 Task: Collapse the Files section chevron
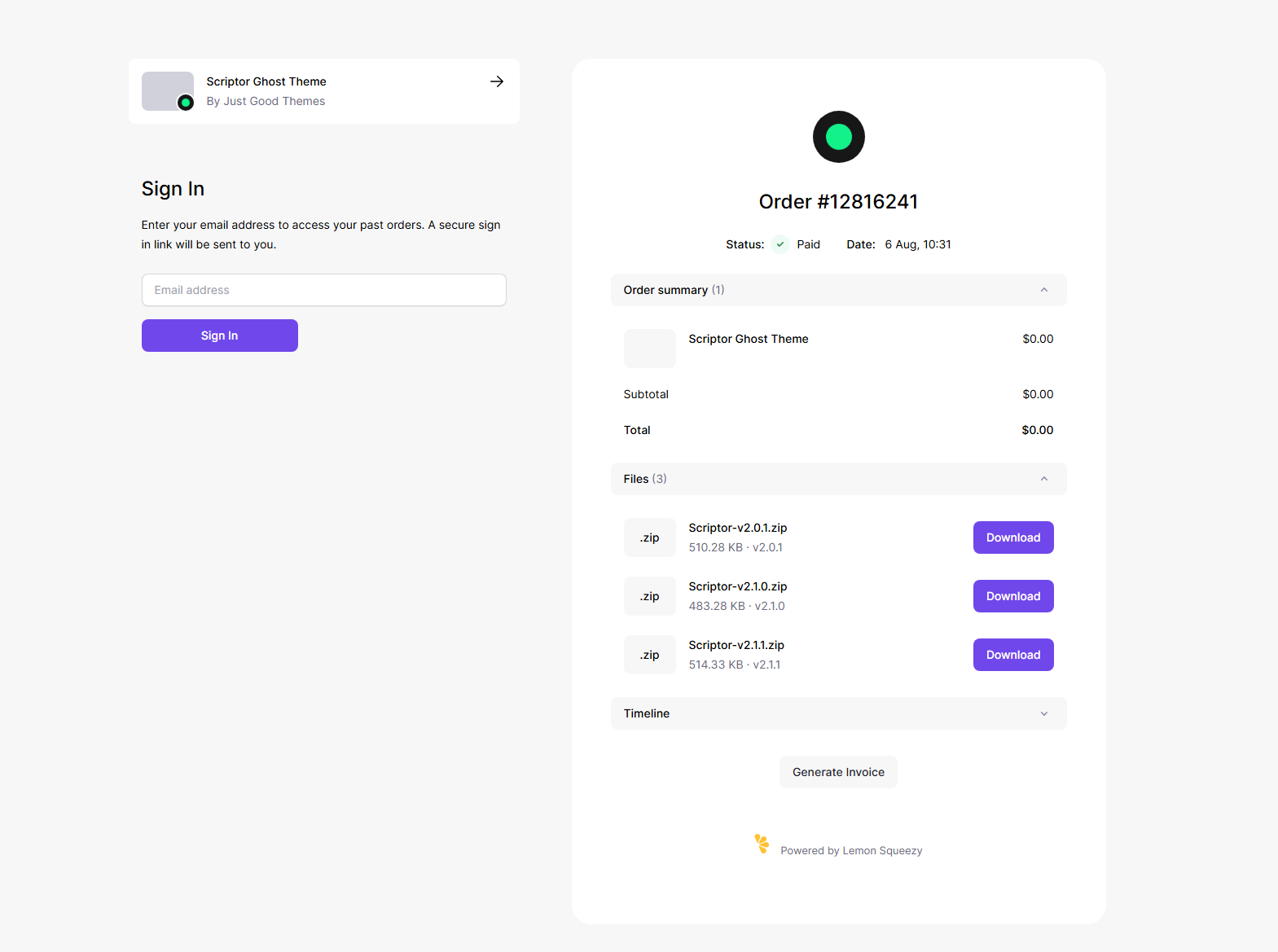coord(1044,479)
